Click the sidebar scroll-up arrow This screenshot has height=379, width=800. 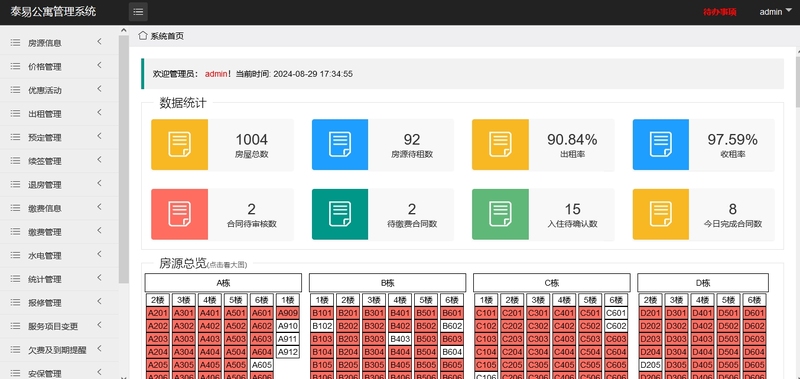[x=123, y=30]
